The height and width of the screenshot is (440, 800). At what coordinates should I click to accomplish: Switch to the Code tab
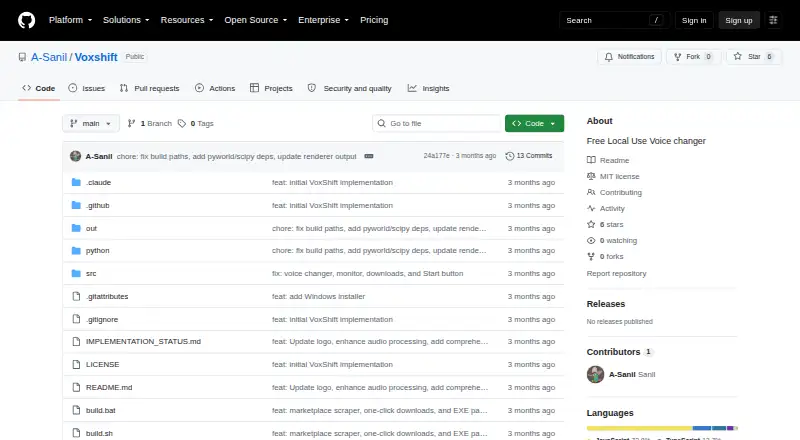(39, 88)
